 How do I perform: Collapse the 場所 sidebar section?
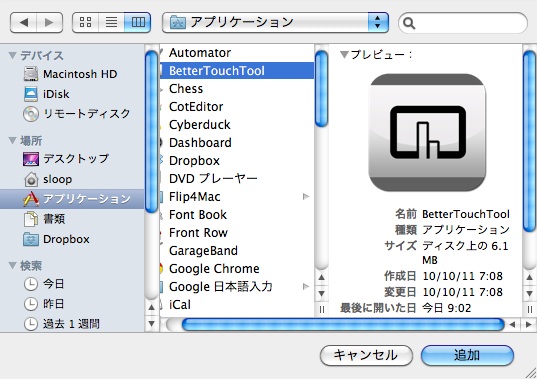(x=13, y=140)
